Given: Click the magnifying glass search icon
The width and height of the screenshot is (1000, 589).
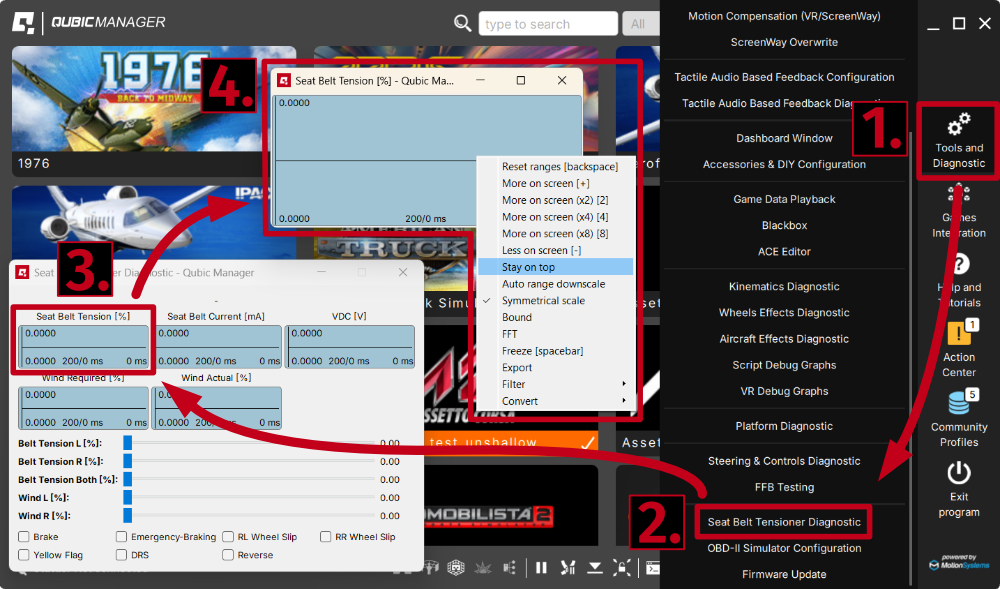Looking at the screenshot, I should (463, 23).
